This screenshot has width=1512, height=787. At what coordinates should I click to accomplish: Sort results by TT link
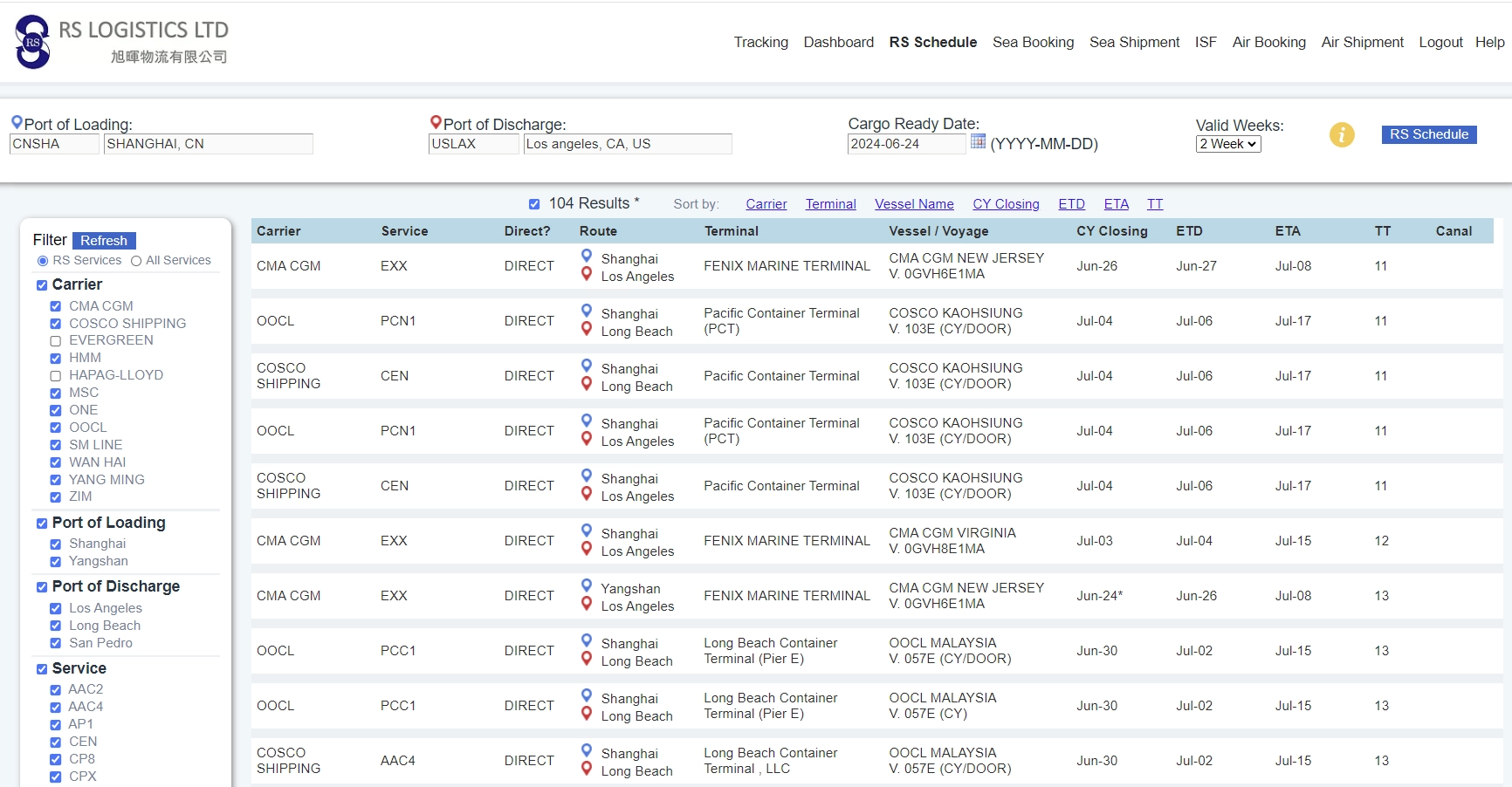1155,204
